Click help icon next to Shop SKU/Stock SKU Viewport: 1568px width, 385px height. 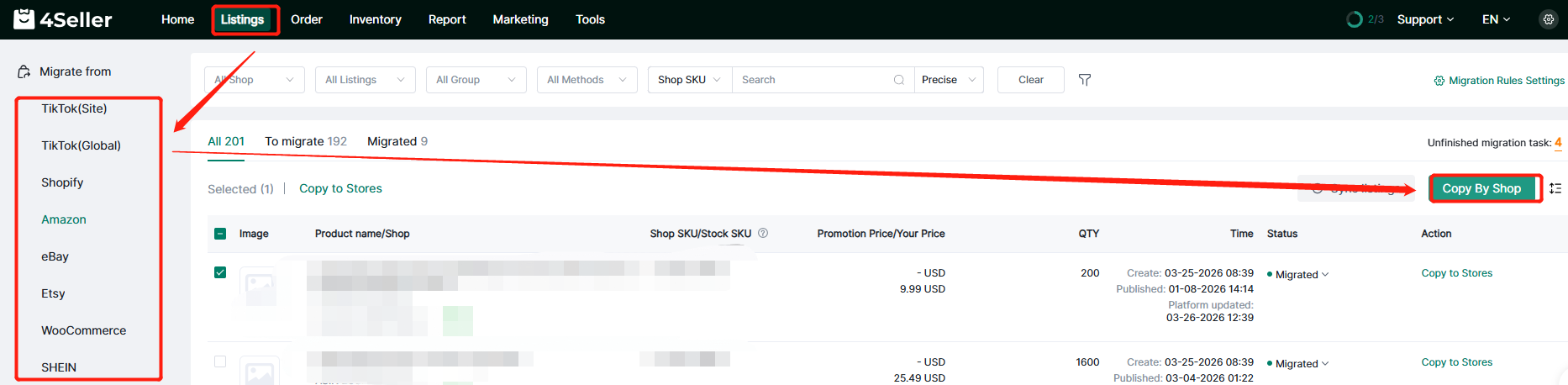763,234
